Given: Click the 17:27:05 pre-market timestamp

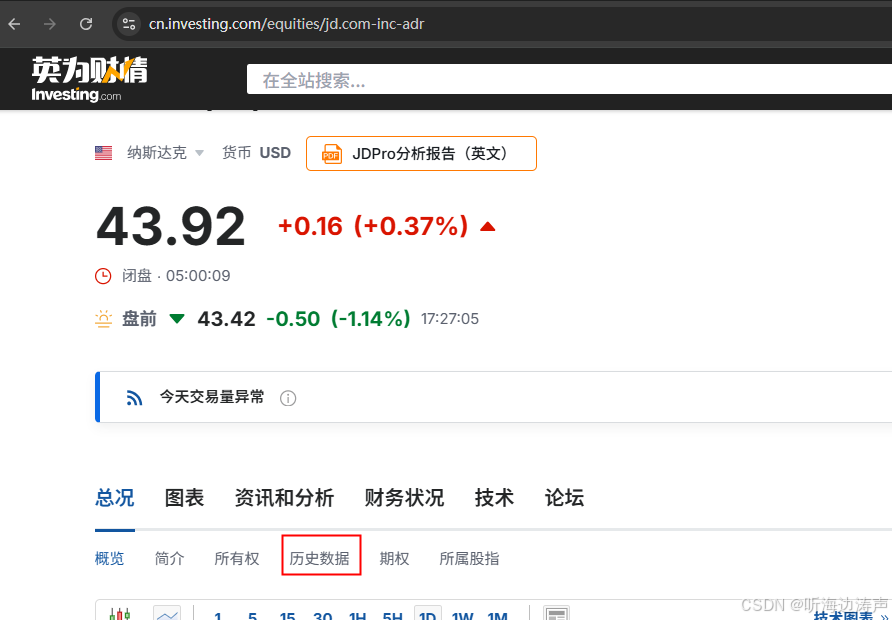Looking at the screenshot, I should point(450,319).
